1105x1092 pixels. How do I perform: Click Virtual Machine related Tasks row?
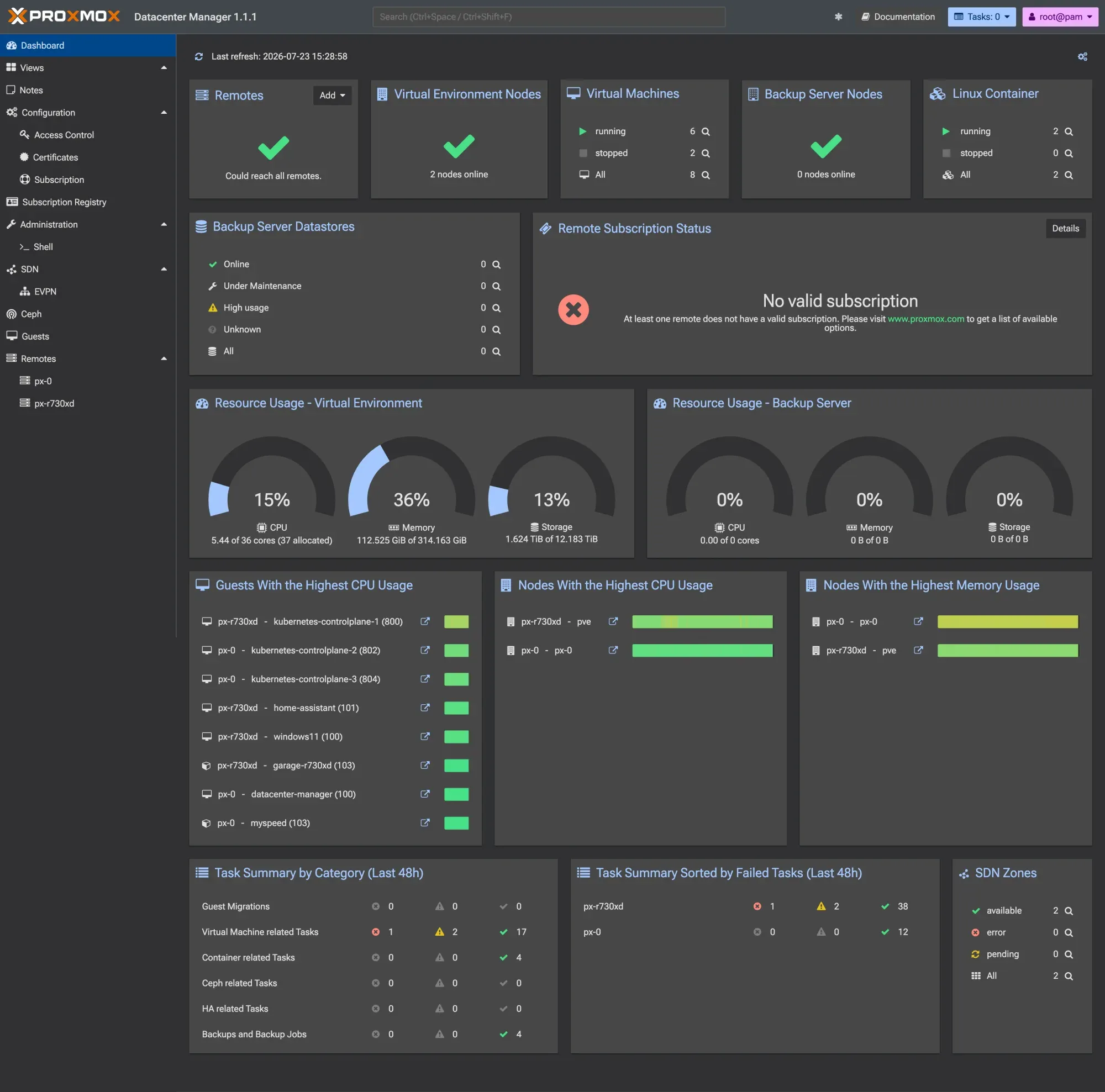[x=373, y=932]
